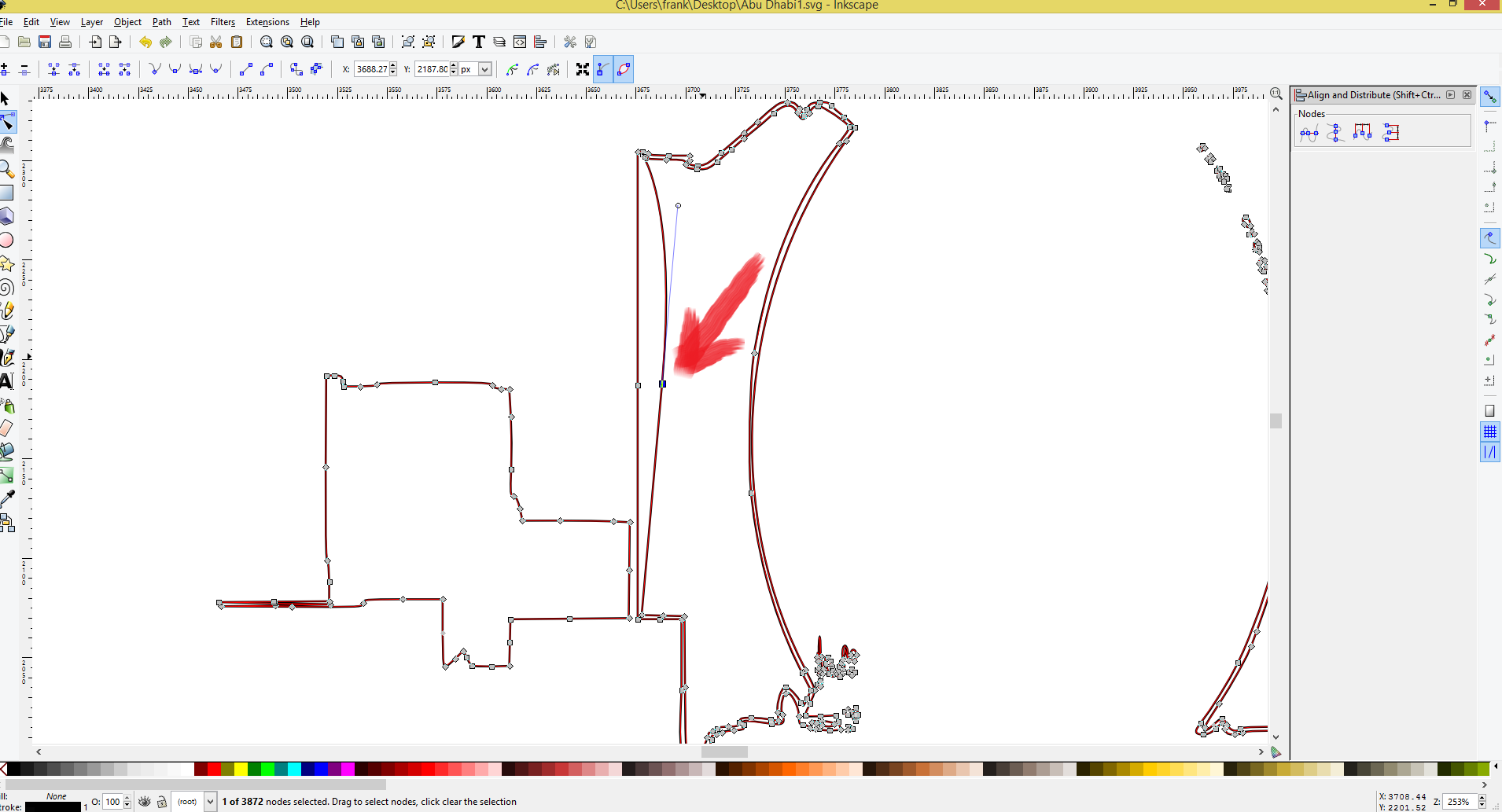The image size is (1502, 812).
Task: Break path at selected nodes
Action: [74, 69]
